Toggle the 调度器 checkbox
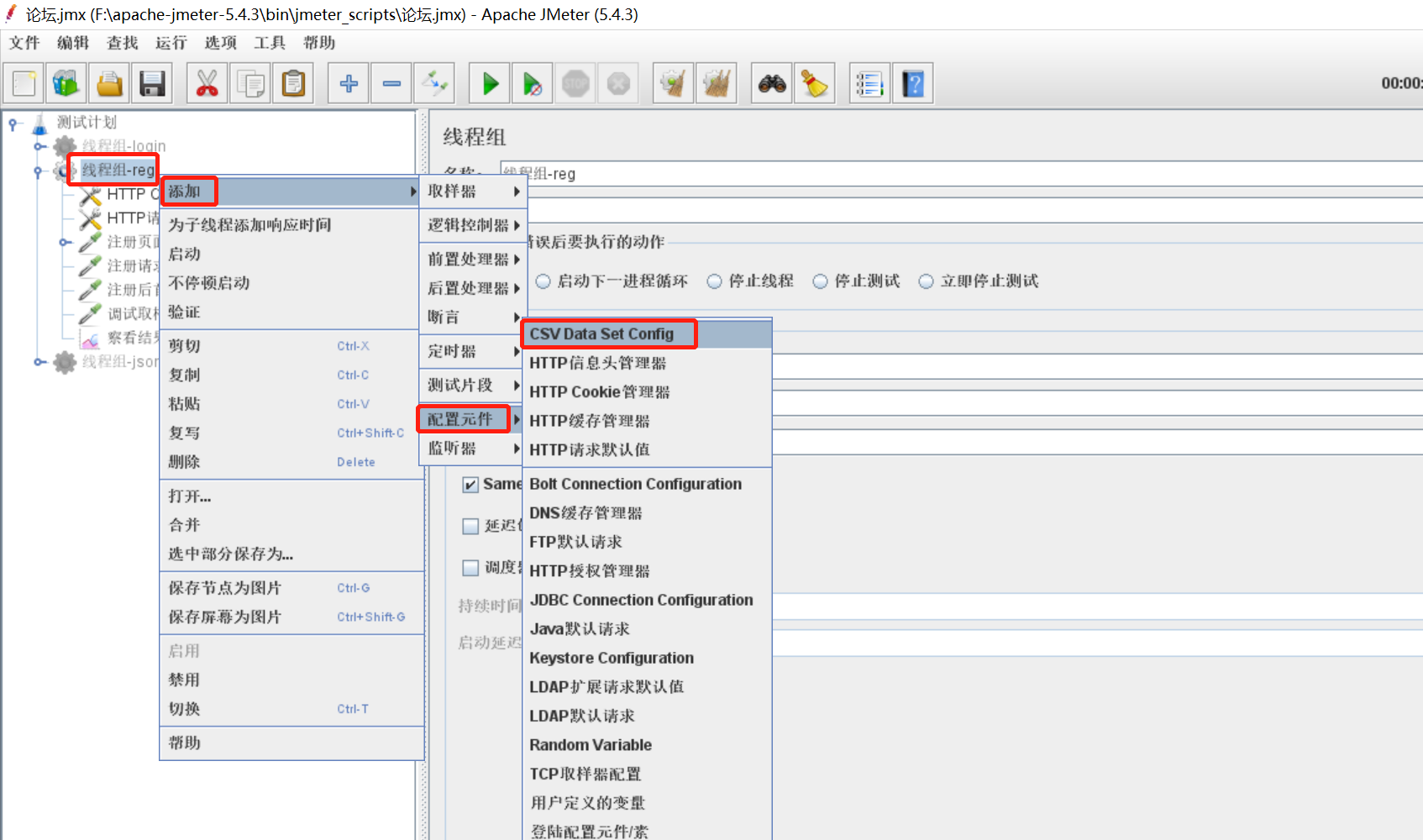The image size is (1423, 840). click(x=471, y=568)
